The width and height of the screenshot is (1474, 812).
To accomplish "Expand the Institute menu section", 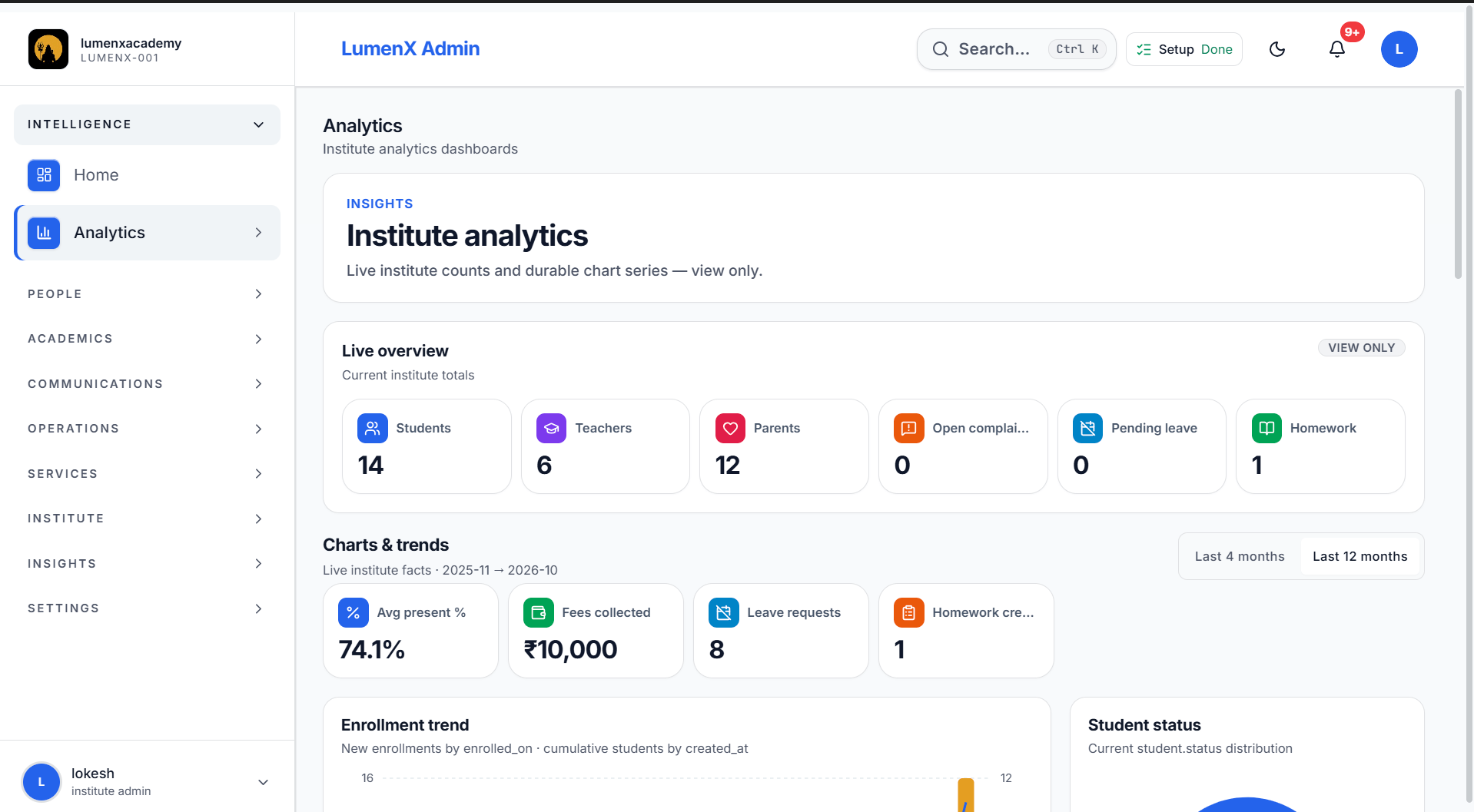I will pos(147,519).
